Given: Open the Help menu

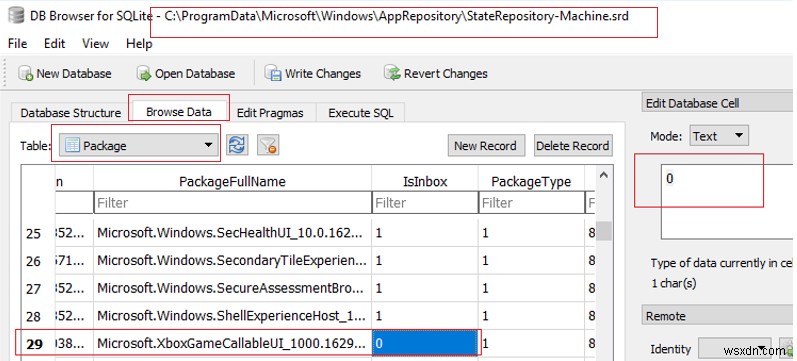Looking at the screenshot, I should [139, 44].
